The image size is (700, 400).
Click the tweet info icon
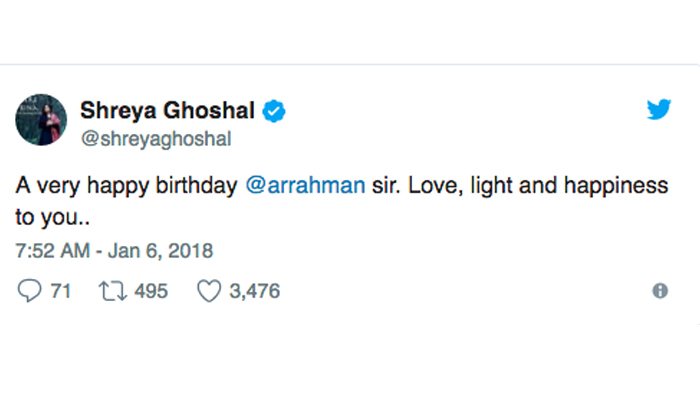[x=659, y=291]
